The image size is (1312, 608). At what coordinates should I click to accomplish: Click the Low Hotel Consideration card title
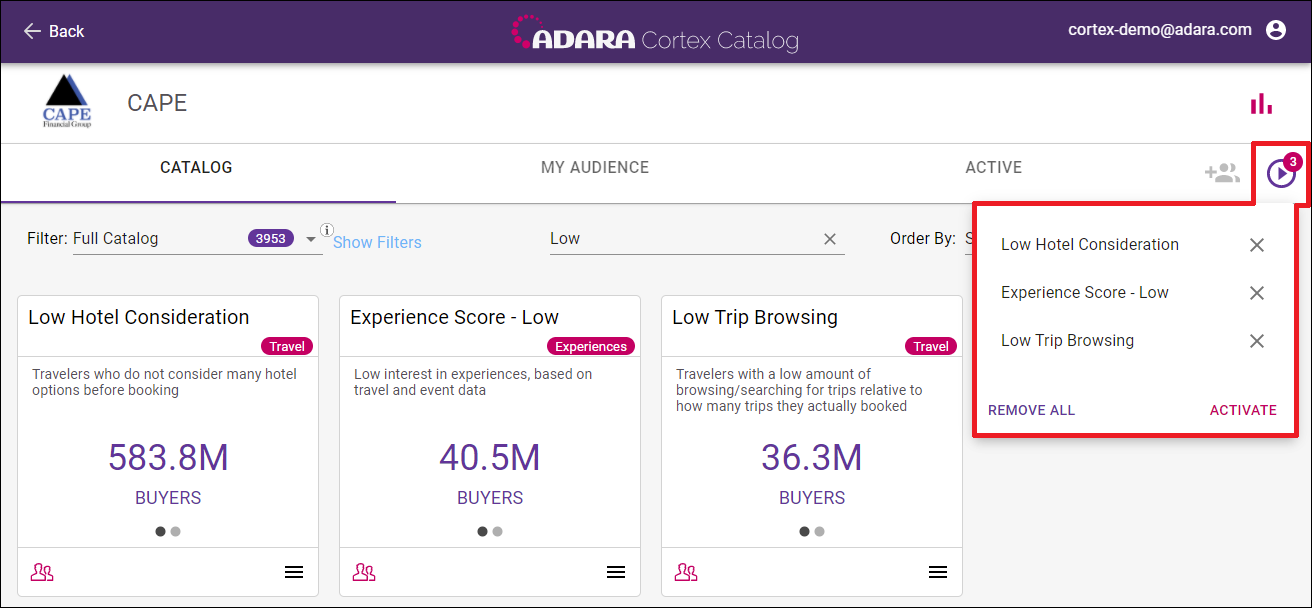click(x=139, y=317)
